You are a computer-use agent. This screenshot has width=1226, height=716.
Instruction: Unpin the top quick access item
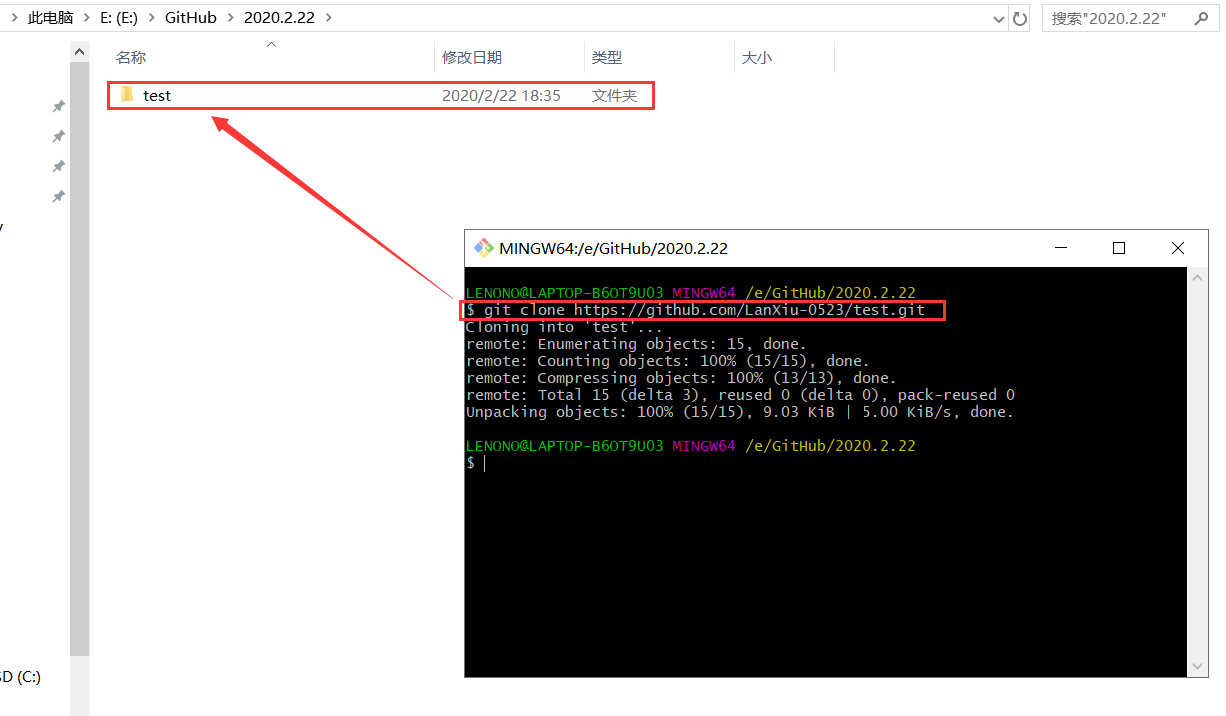pos(57,106)
